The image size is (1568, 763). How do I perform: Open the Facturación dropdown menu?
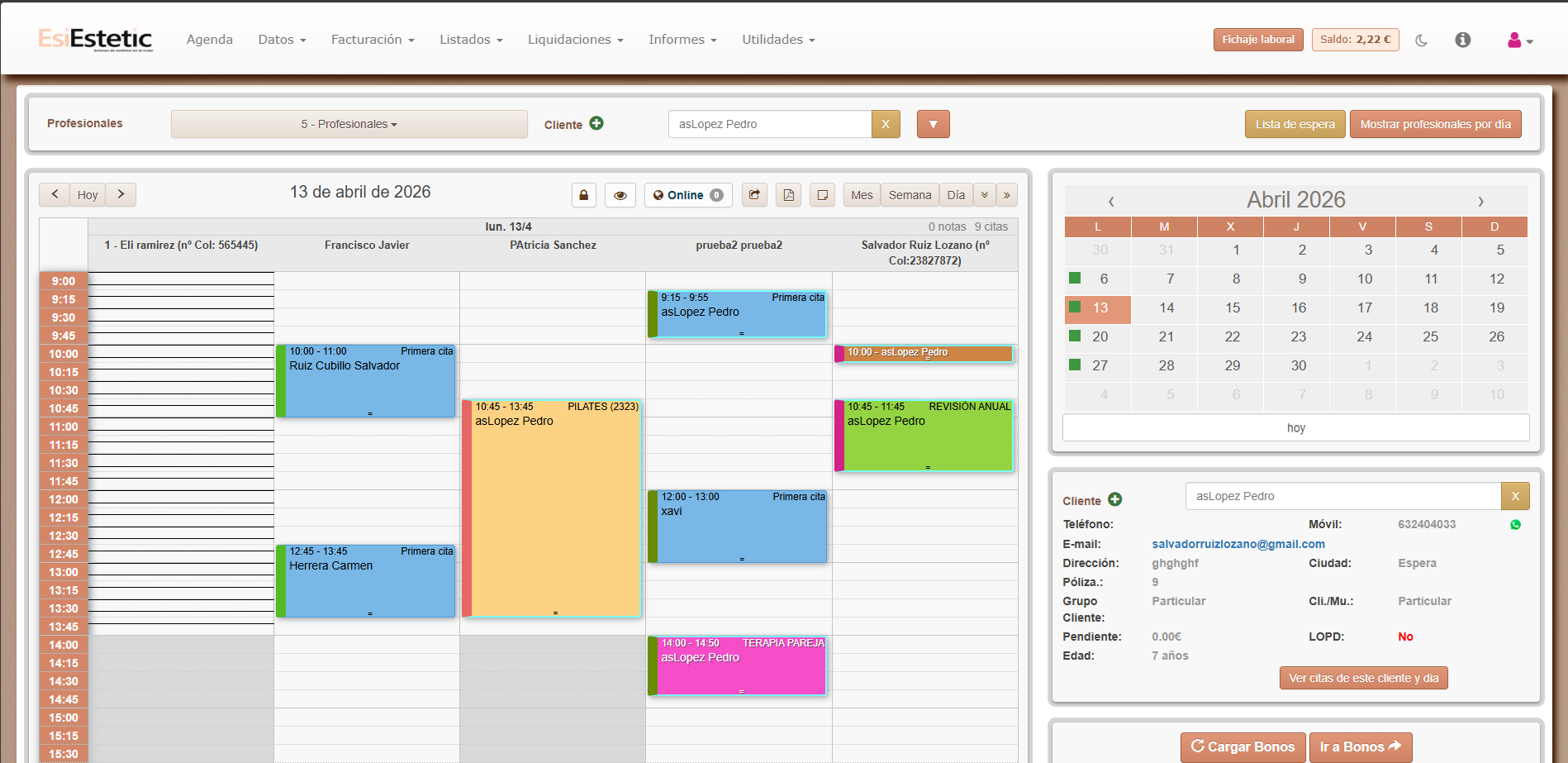pyautogui.click(x=373, y=40)
